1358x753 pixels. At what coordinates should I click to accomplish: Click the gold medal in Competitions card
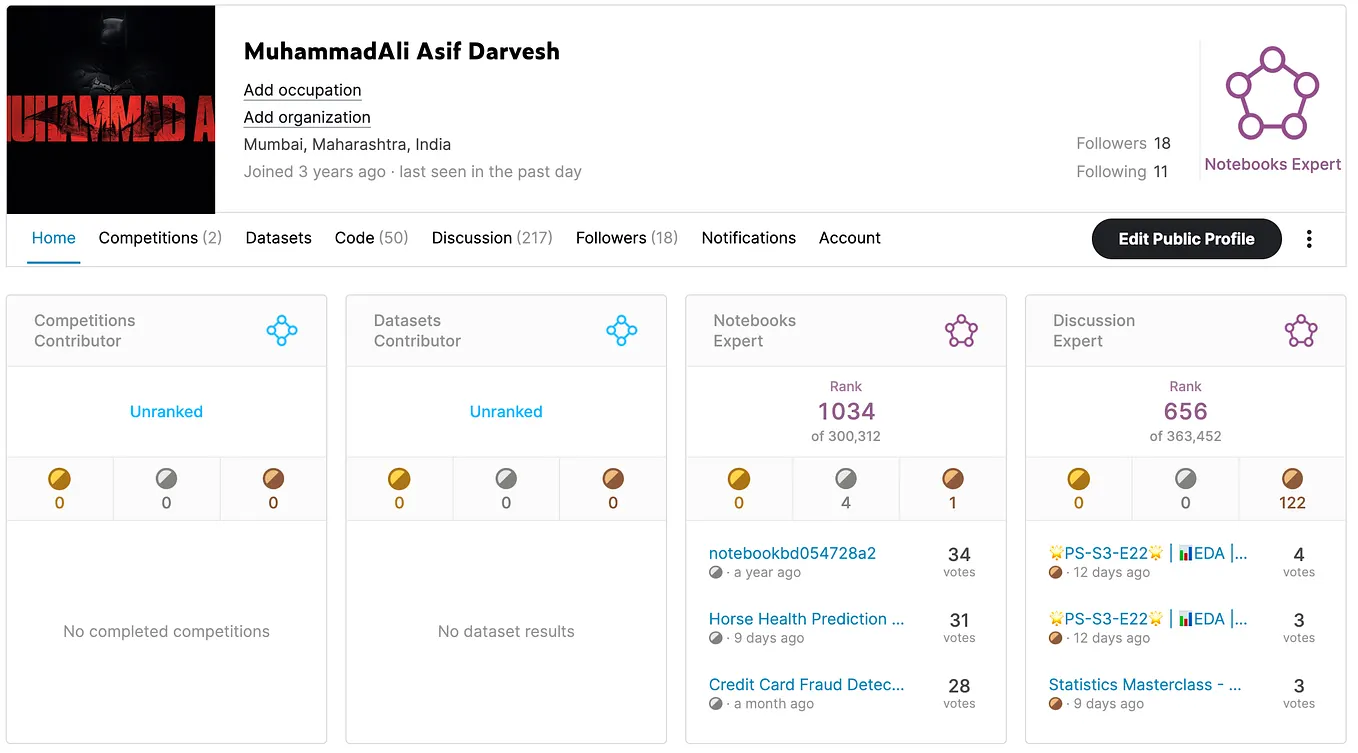tap(59, 480)
